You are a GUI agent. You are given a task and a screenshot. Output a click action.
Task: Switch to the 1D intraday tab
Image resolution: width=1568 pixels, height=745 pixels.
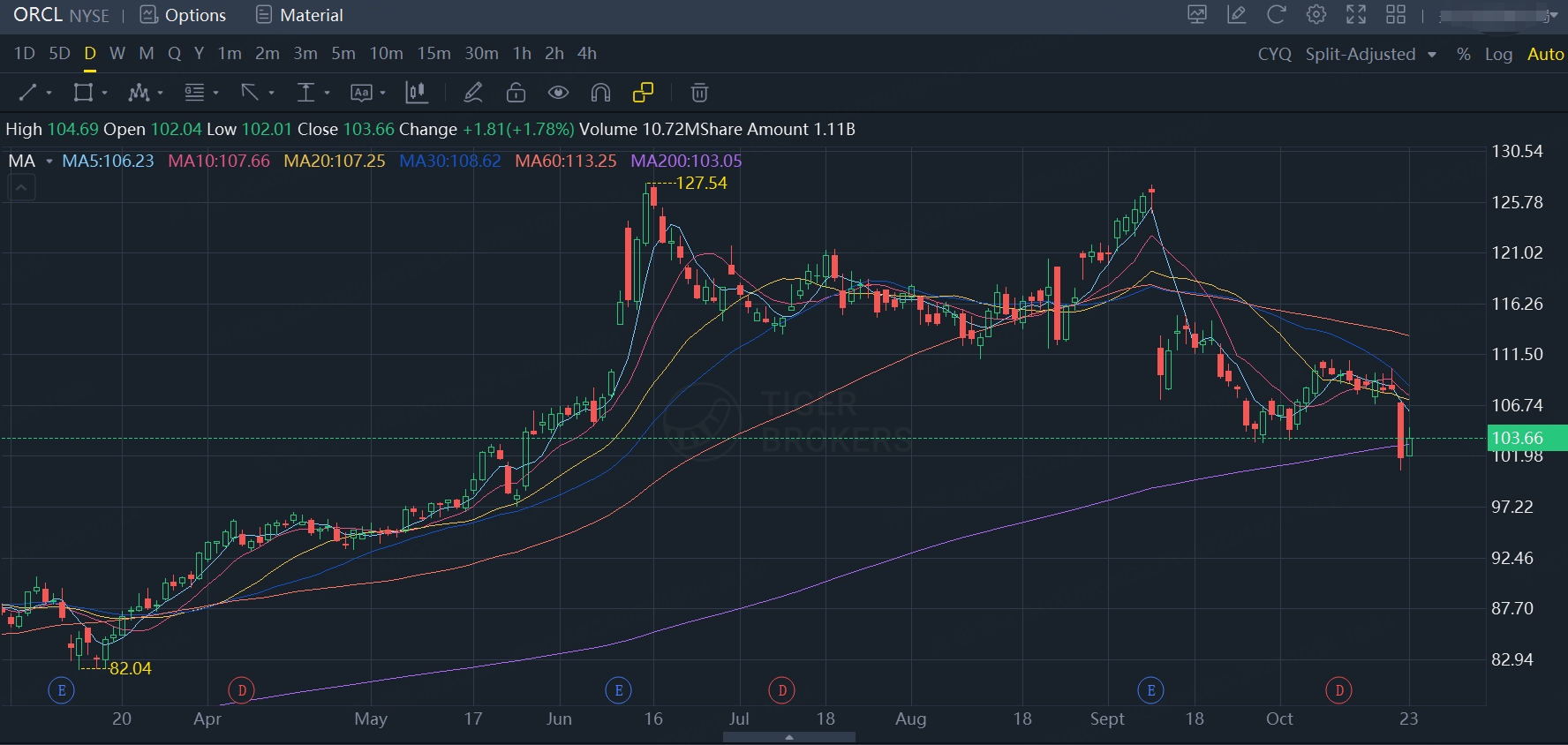25,54
